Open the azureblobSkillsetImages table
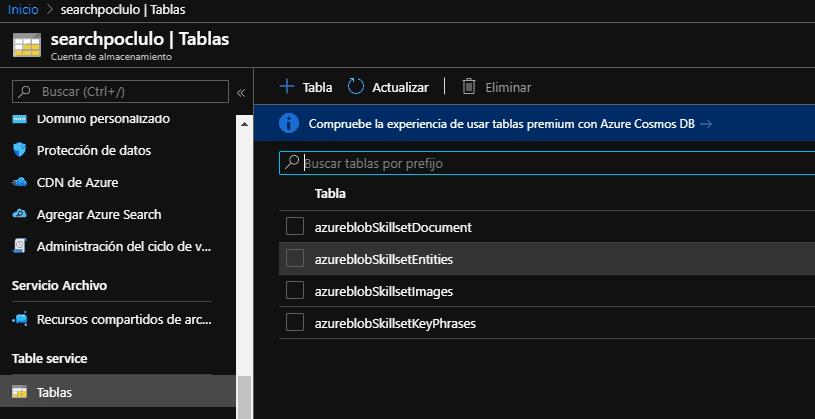The height and width of the screenshot is (419, 815). pos(384,292)
